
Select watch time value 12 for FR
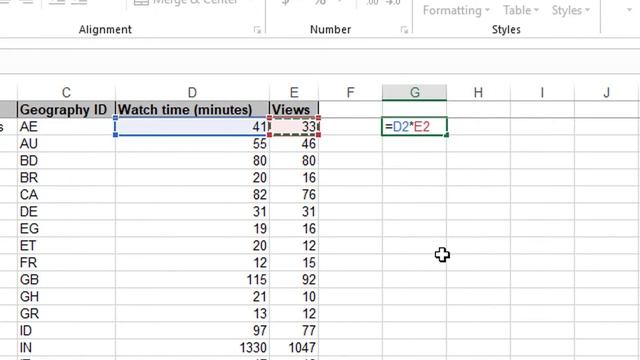(x=192, y=262)
